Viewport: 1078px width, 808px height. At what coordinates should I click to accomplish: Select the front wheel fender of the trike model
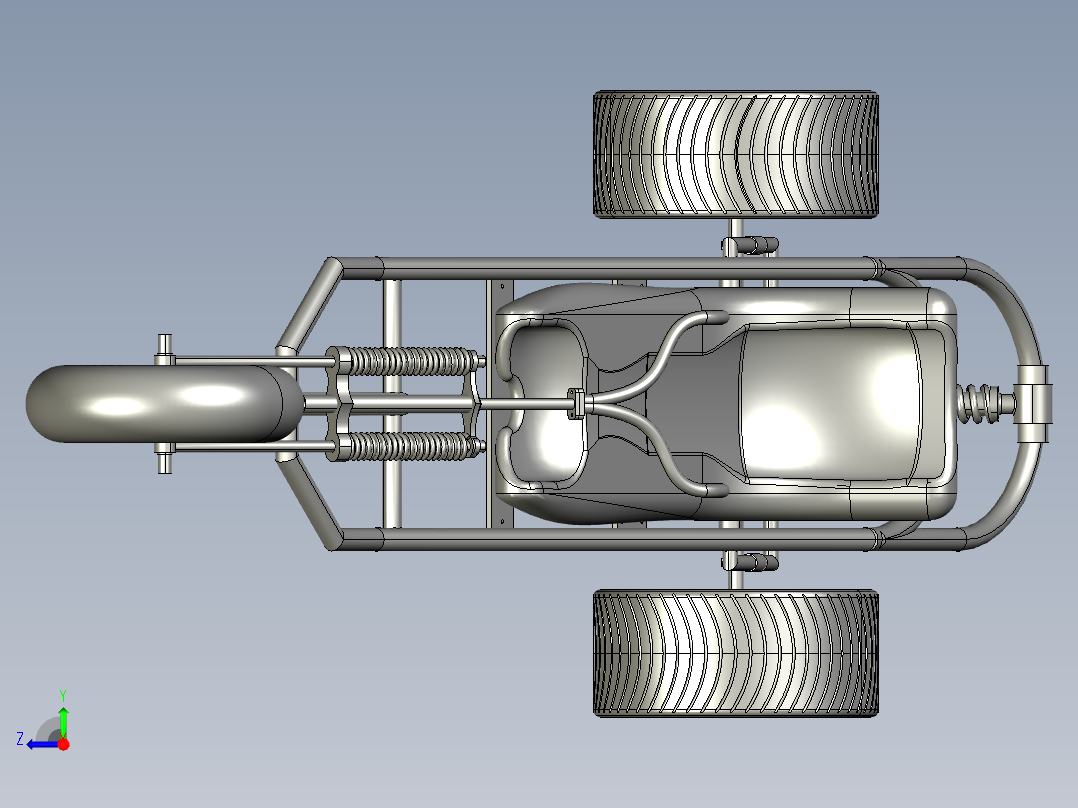coord(164,404)
